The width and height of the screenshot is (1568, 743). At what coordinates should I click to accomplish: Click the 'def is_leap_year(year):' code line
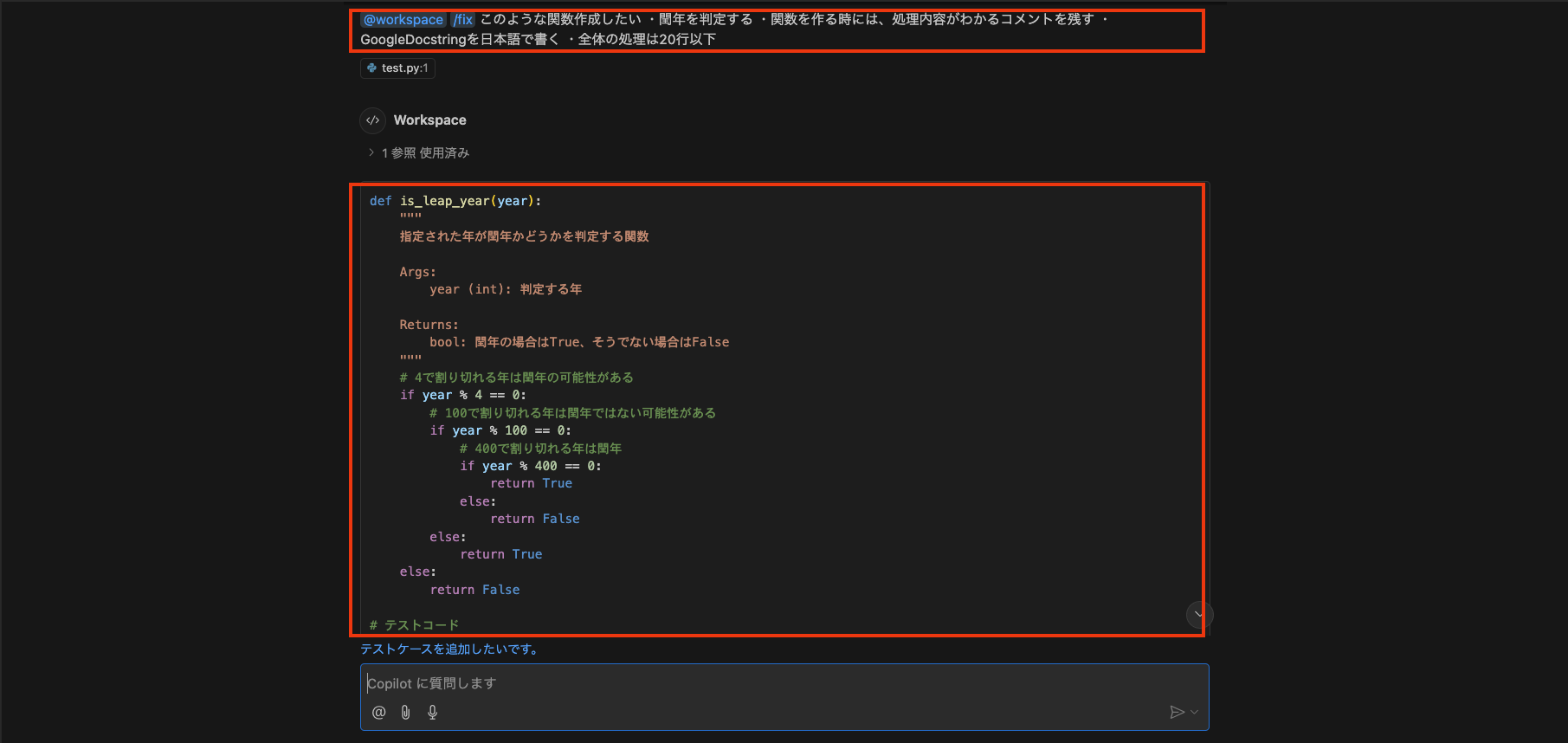tap(455, 201)
